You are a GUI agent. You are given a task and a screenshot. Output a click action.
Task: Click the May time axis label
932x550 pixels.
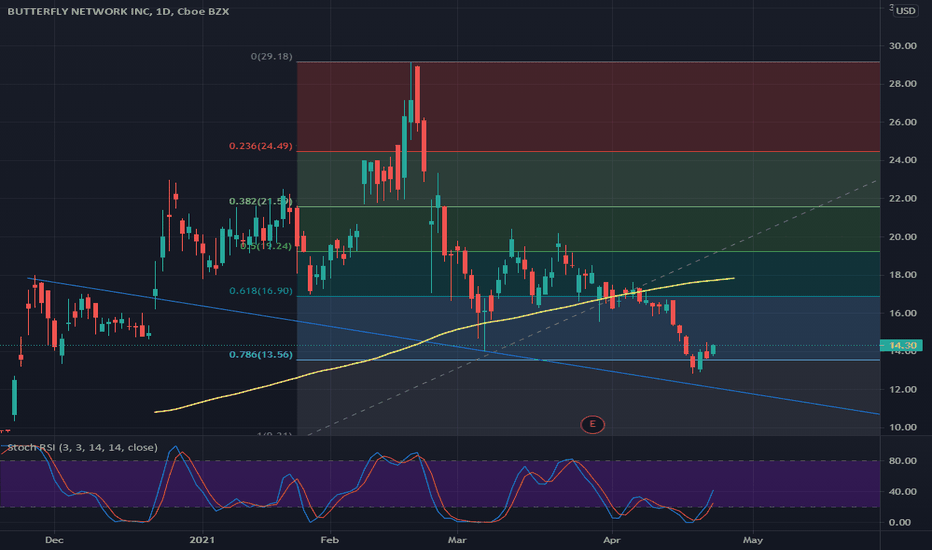pos(752,540)
